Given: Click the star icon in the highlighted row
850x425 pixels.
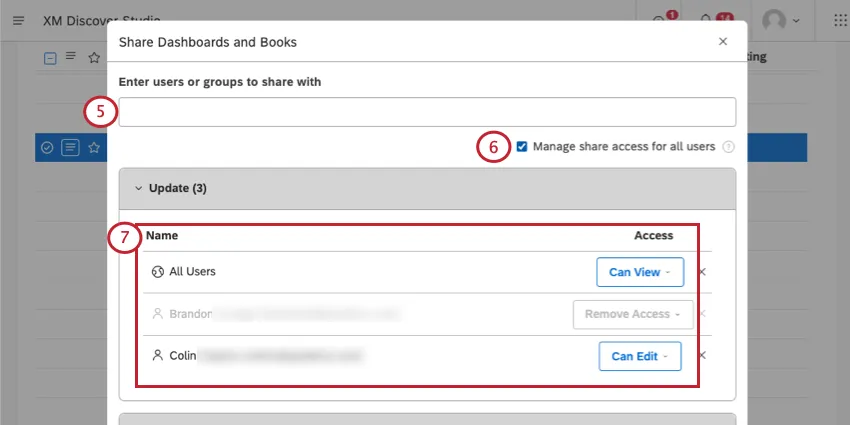Looking at the screenshot, I should click(94, 148).
